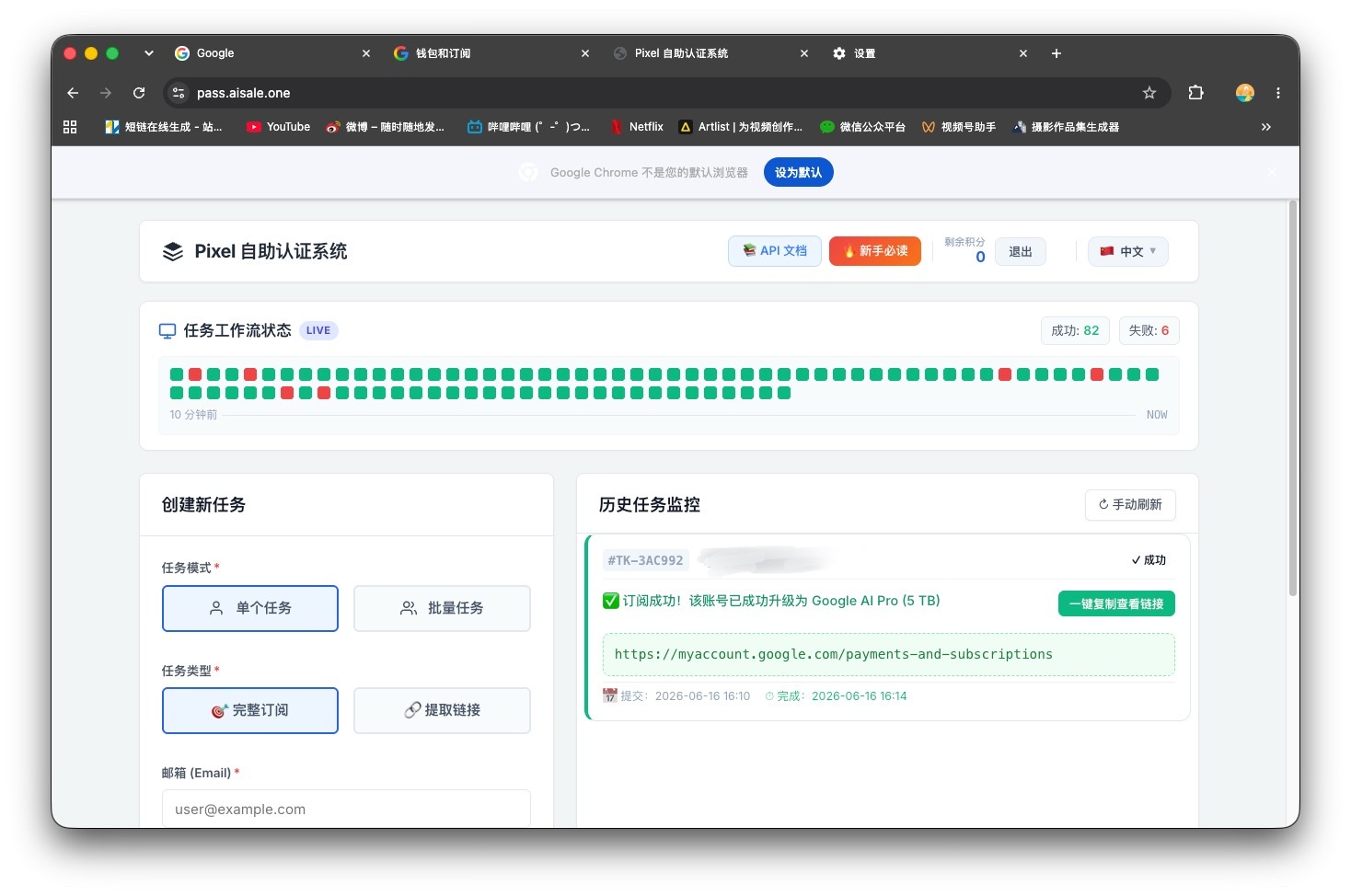Image resolution: width=1351 pixels, height=896 pixels.
Task: Open the new tab plus button
Action: pyautogui.click(x=1057, y=53)
